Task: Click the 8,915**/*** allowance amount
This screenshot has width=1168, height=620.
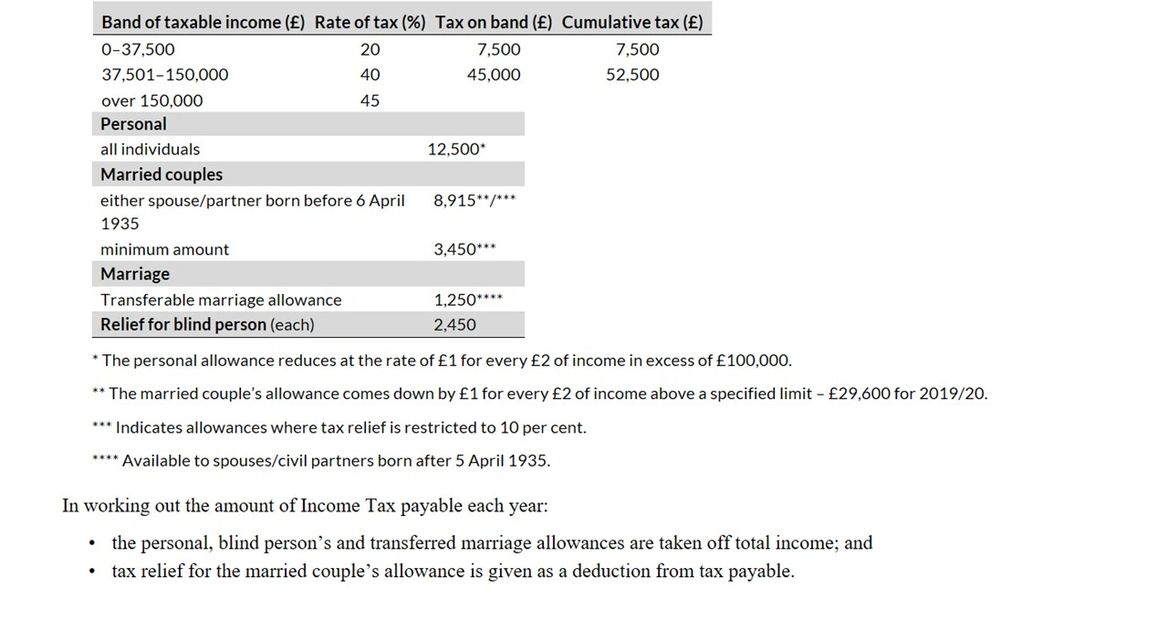Action: [474, 200]
